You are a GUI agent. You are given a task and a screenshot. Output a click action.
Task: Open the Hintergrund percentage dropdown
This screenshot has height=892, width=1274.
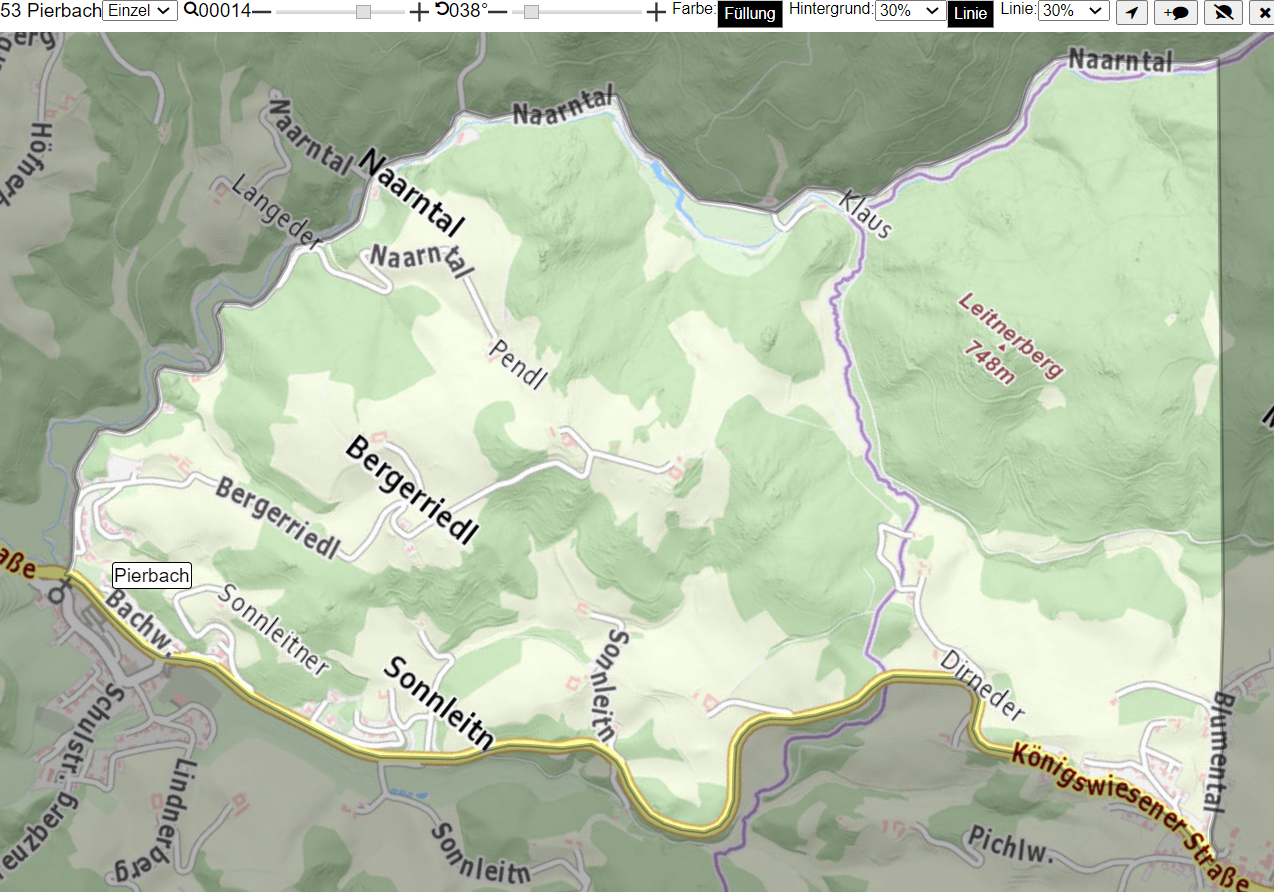pos(910,11)
